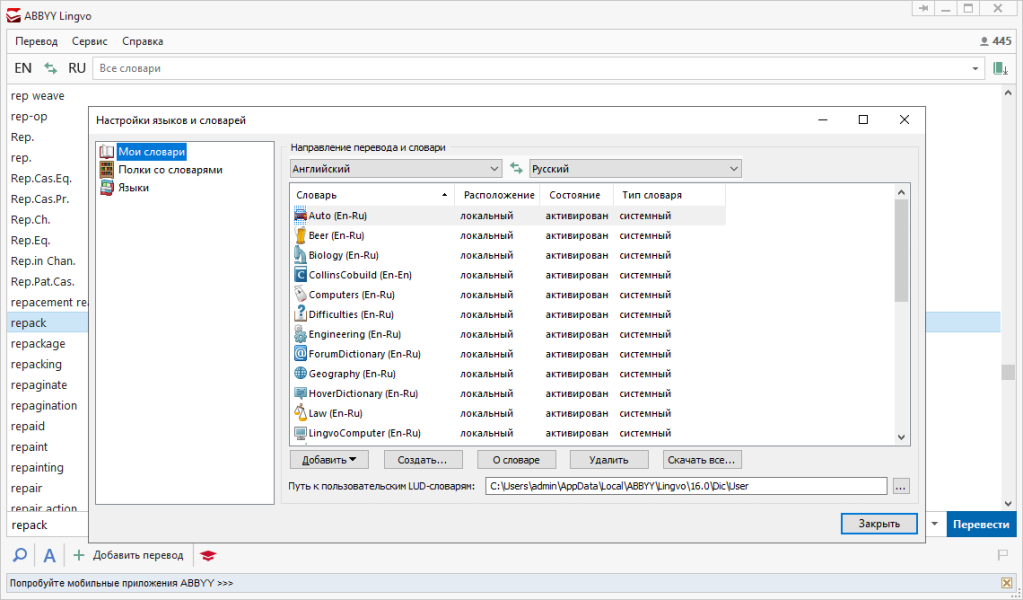
Task: Click the Auto (En-Ru) car icon
Action: tap(300, 215)
